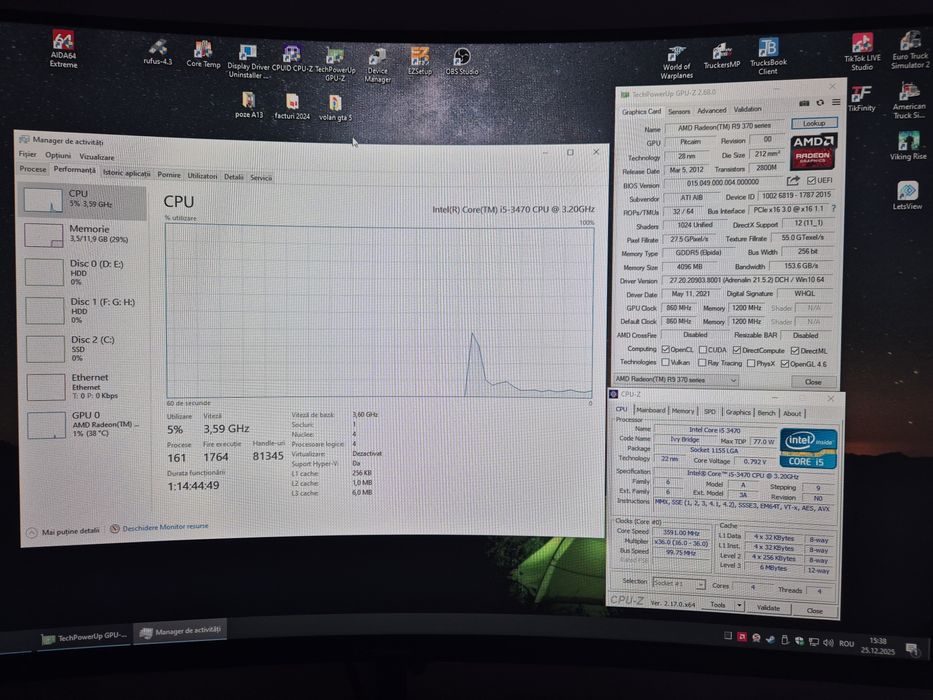
Task: Launch EZSetup desktop icon
Action: point(419,61)
